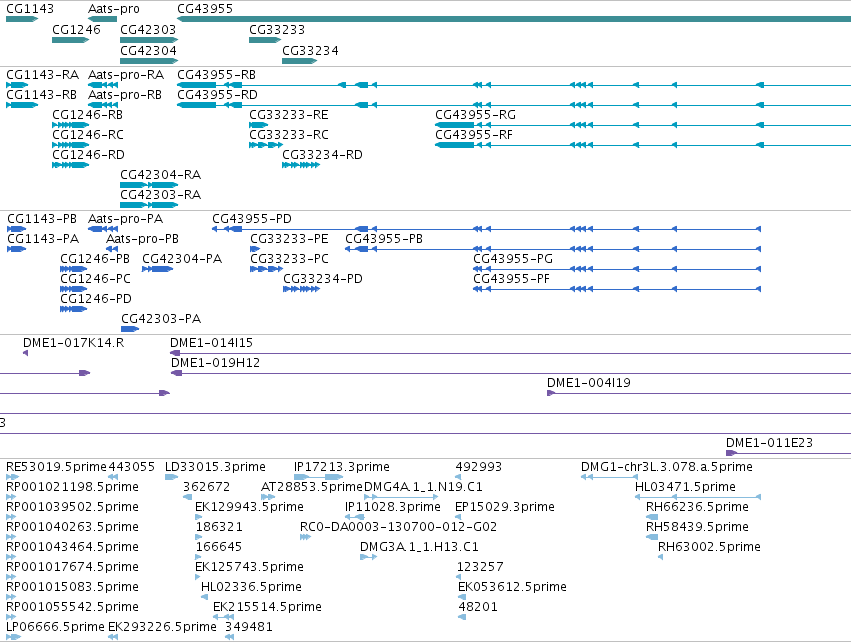
Task: Select transcript label CG1246-RD
Action: (88, 155)
